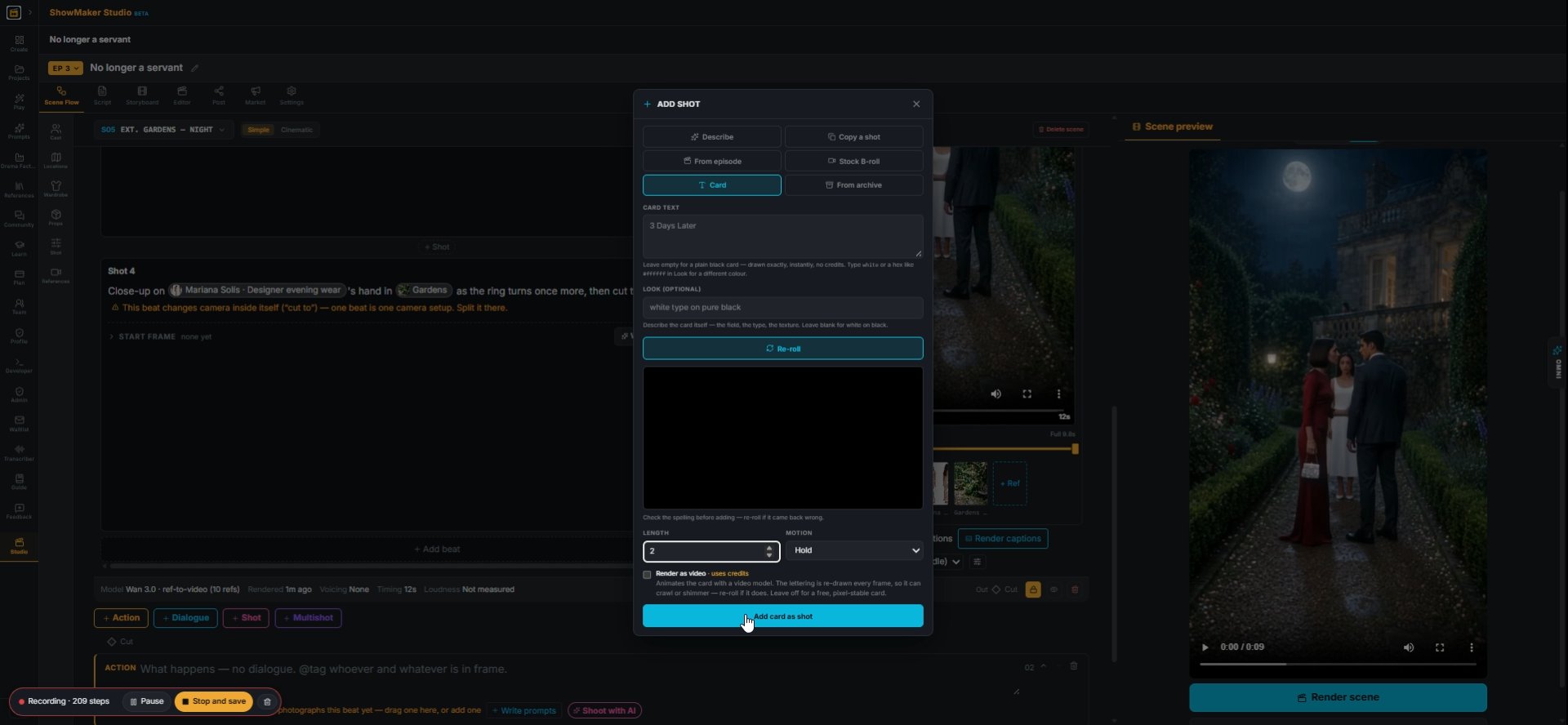
Task: Open more options in scene preview player
Action: (1472, 647)
